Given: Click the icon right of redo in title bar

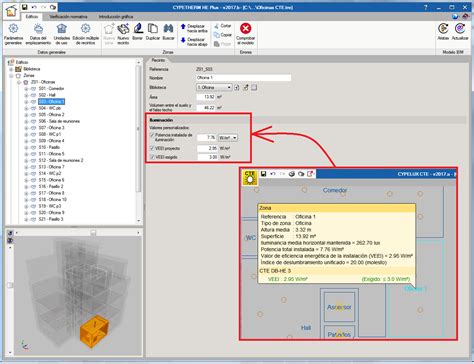Looking at the screenshot, I should tap(53, 7).
